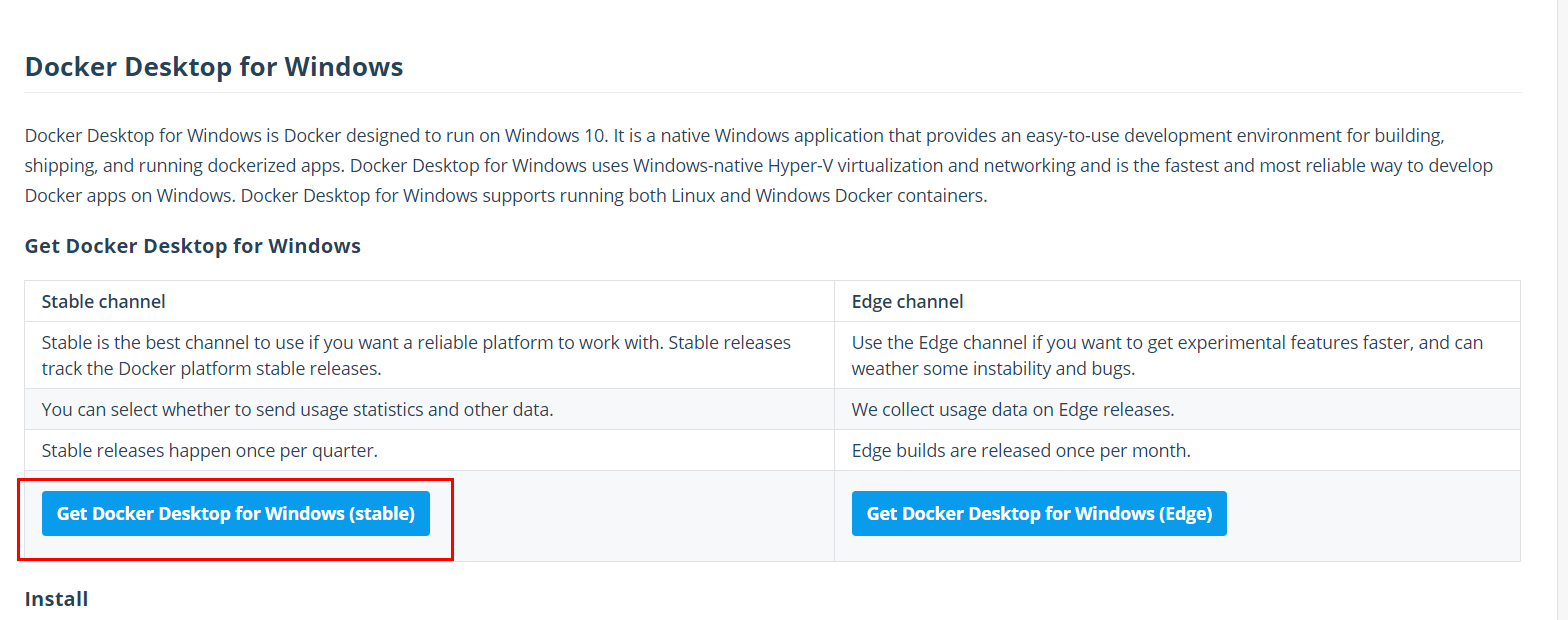Click the Edge channel column header
This screenshot has height=620, width=1568.
[x=1177, y=301]
